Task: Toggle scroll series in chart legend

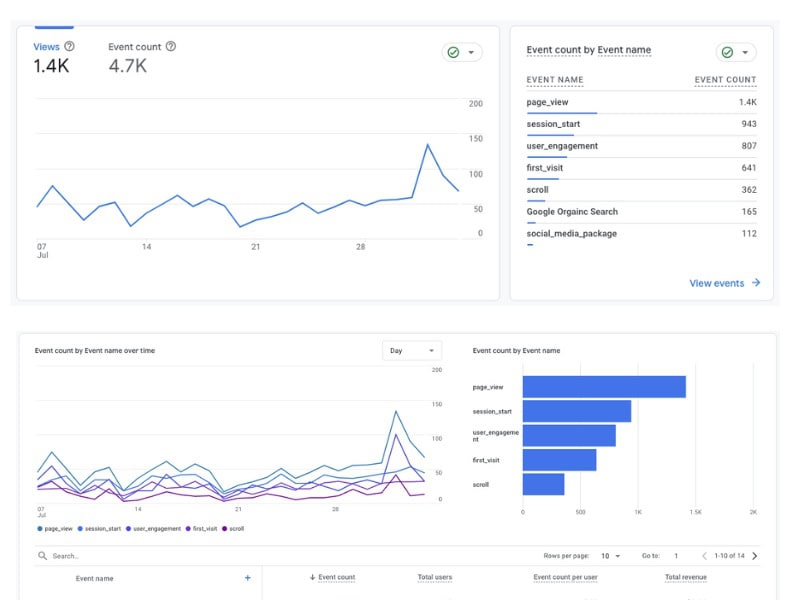Action: tap(233, 529)
